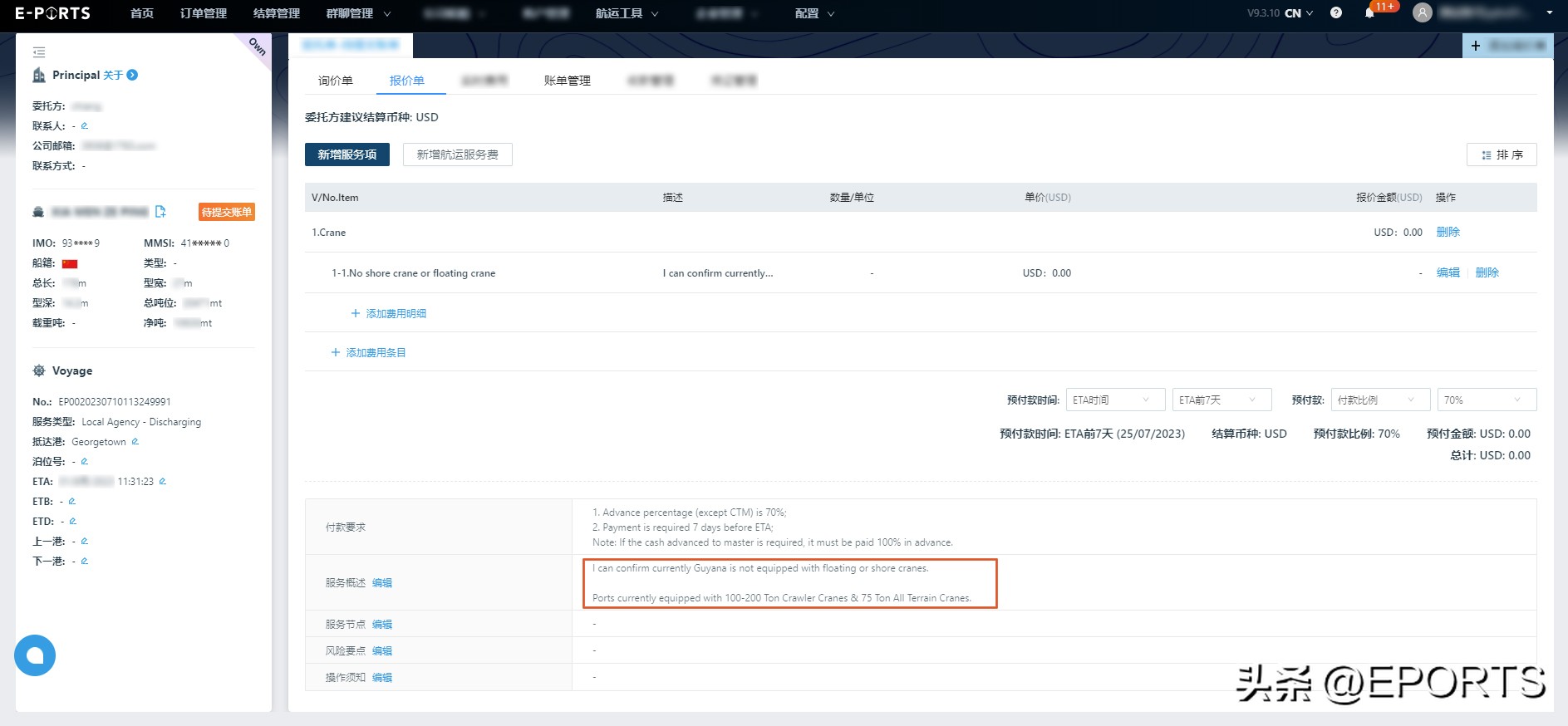This screenshot has height=726, width=1568.
Task: Click the 11+ notification badge
Action: coord(1385,7)
